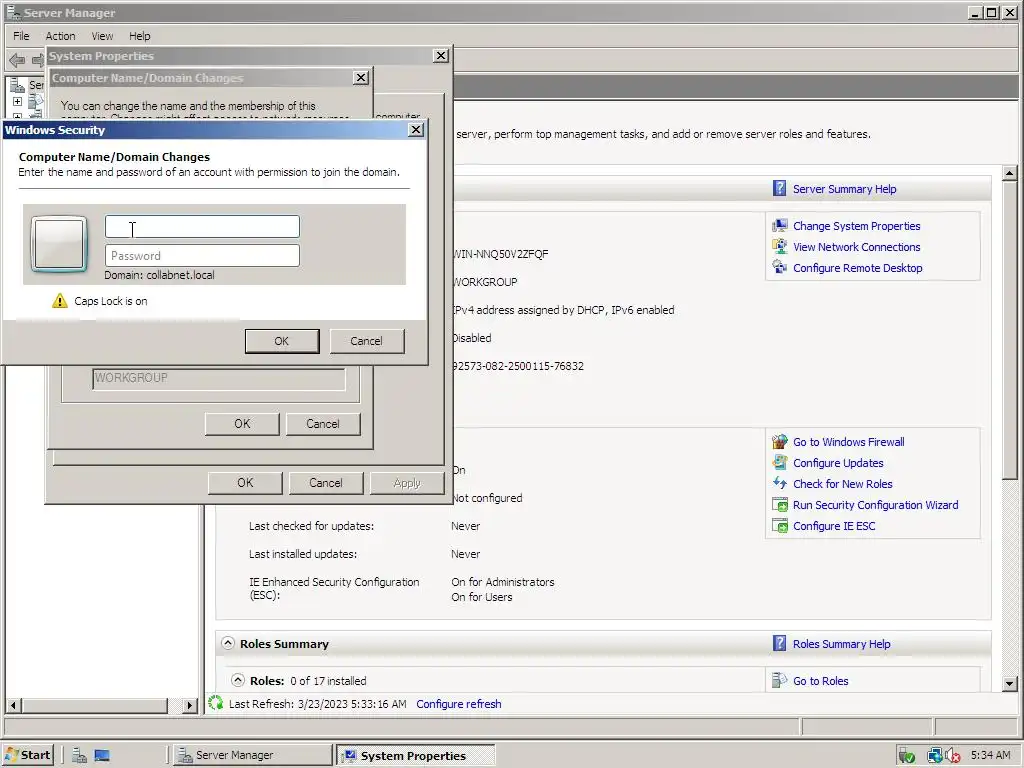
Task: Click the Change System Properties icon
Action: (780, 226)
